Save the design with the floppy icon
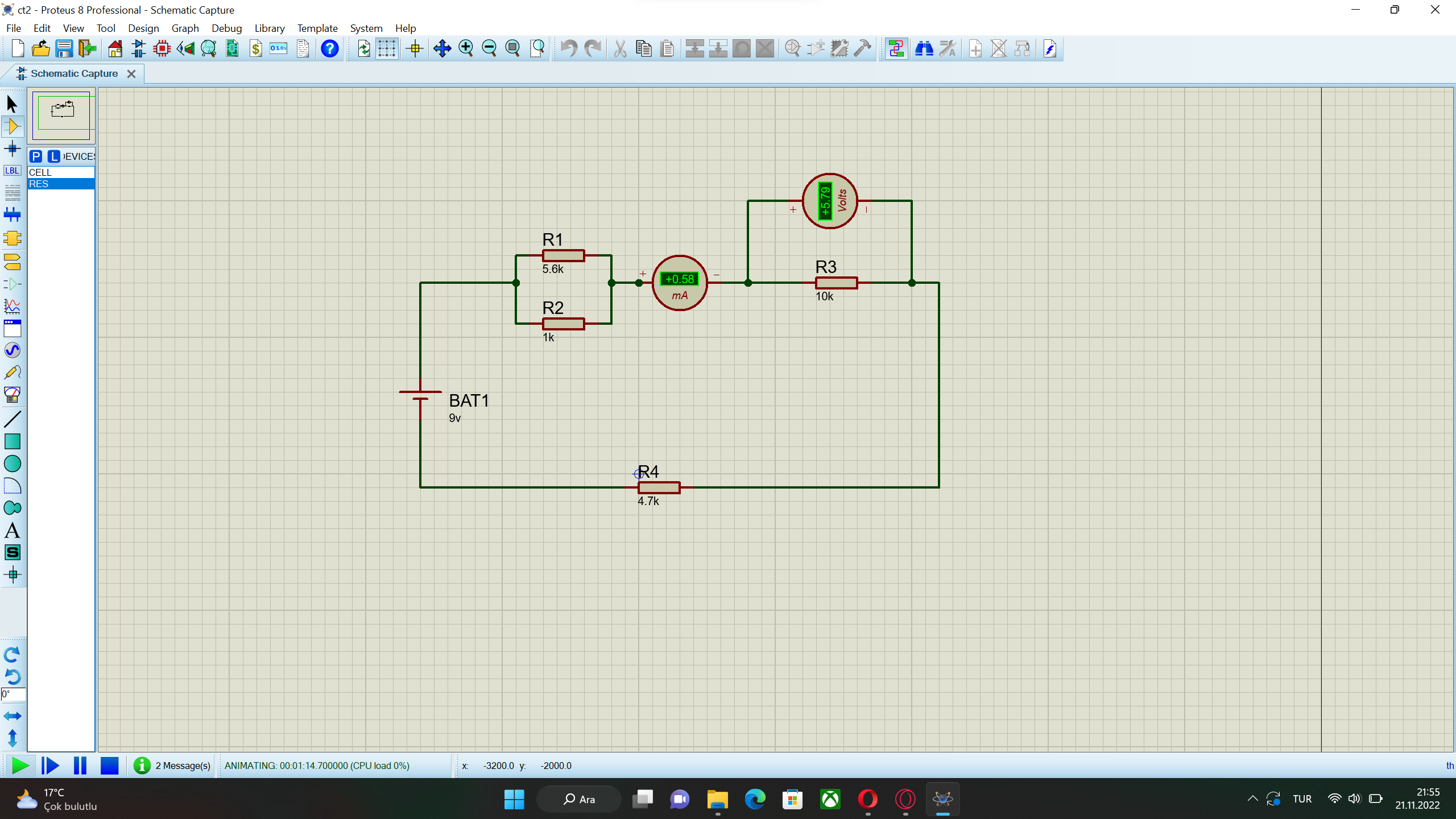This screenshot has height=819, width=1456. [x=64, y=49]
